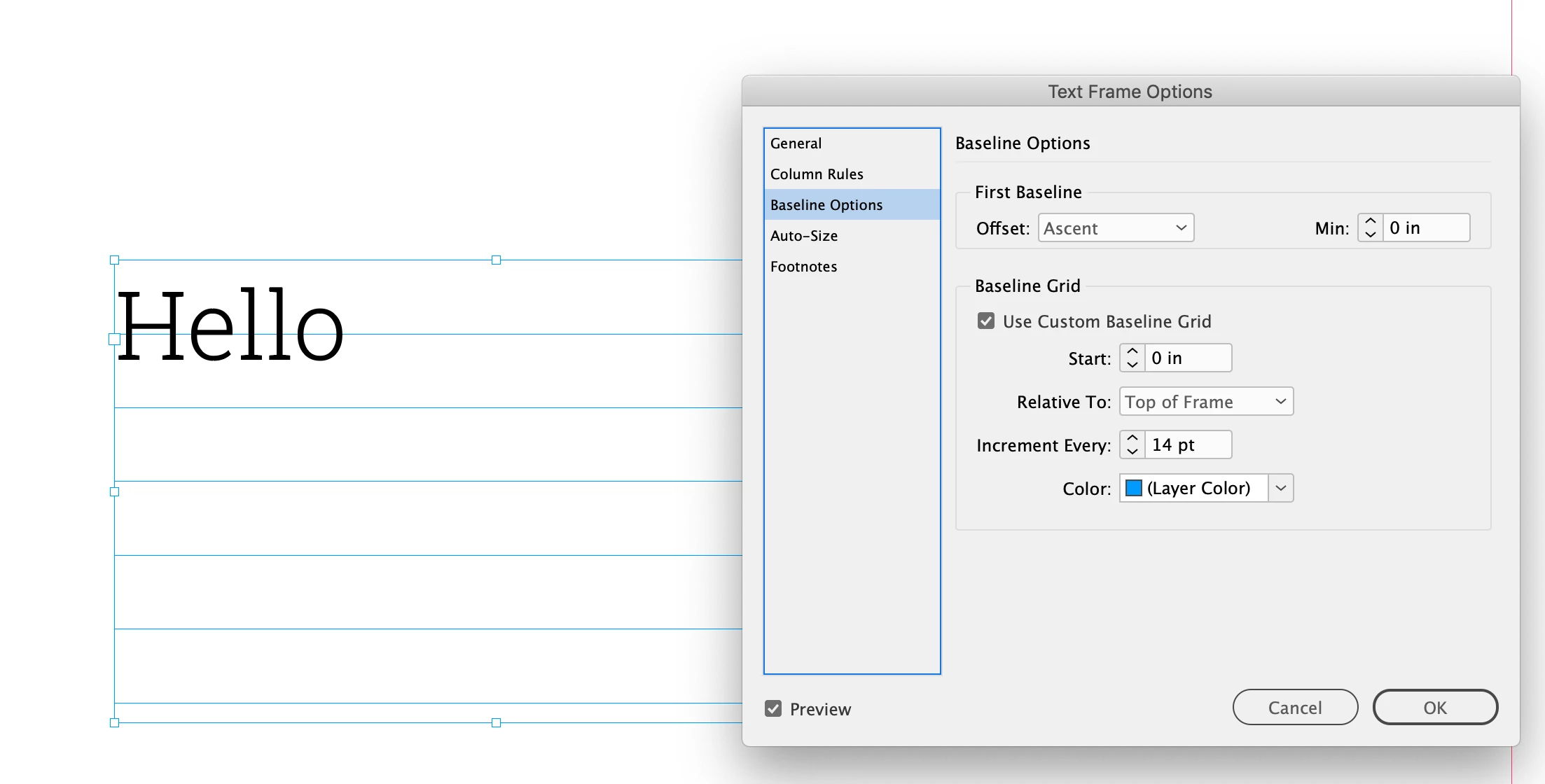Open the Offset dropdown showing Ascent
Screen dimensions: 1545x784
(x=1116, y=228)
